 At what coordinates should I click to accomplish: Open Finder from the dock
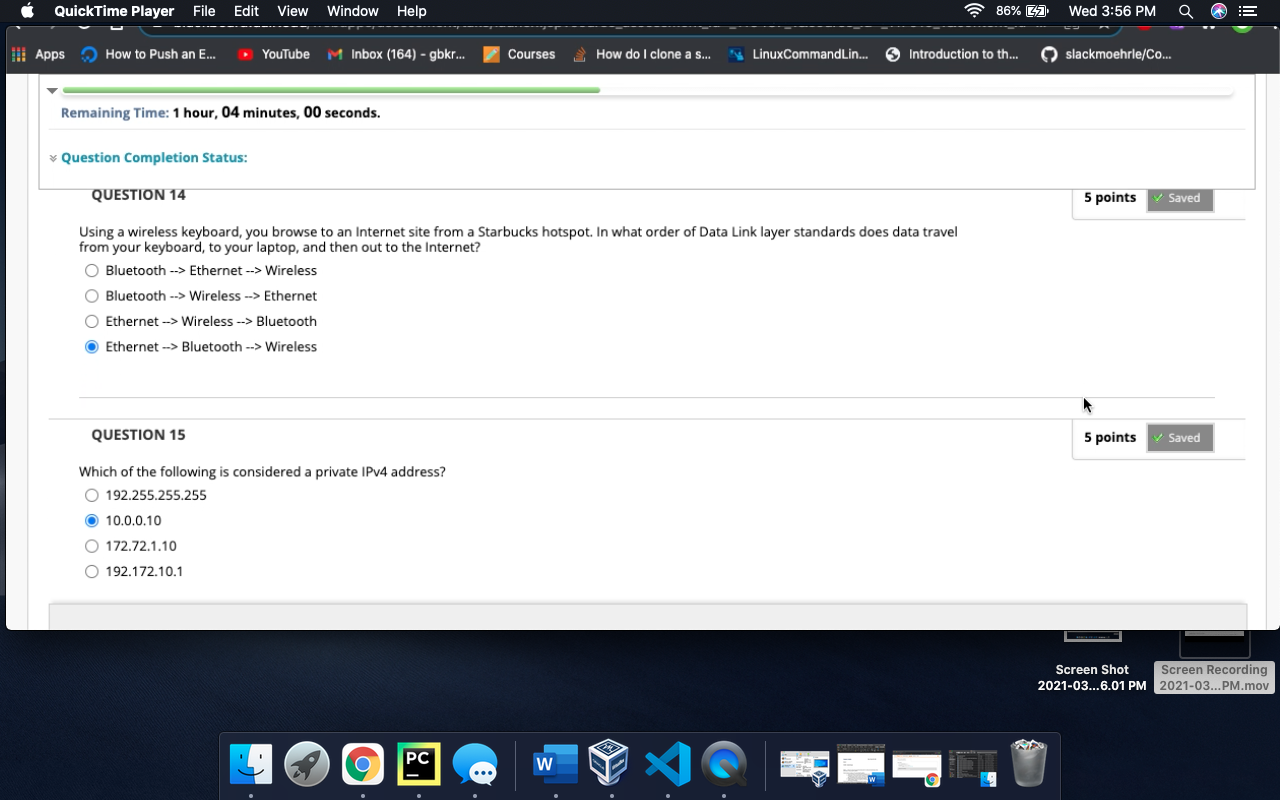[251, 765]
